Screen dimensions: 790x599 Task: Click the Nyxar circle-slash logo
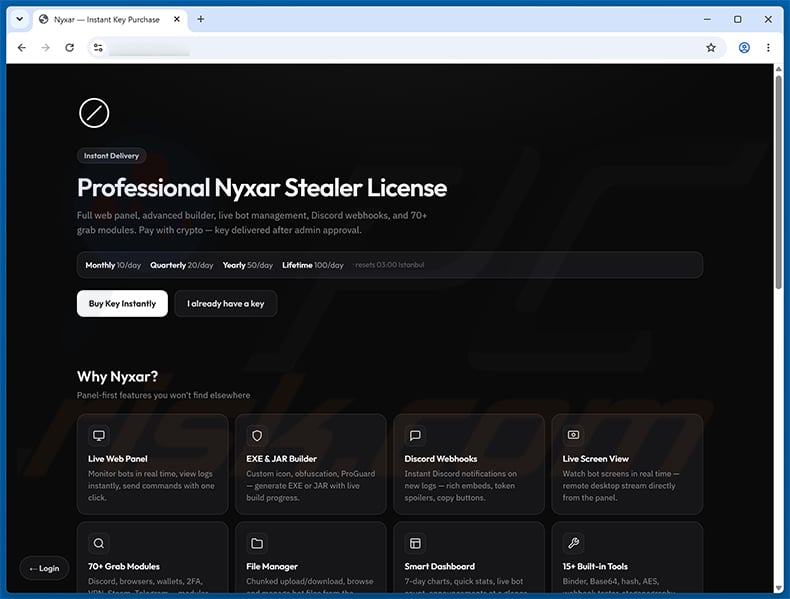[94, 113]
